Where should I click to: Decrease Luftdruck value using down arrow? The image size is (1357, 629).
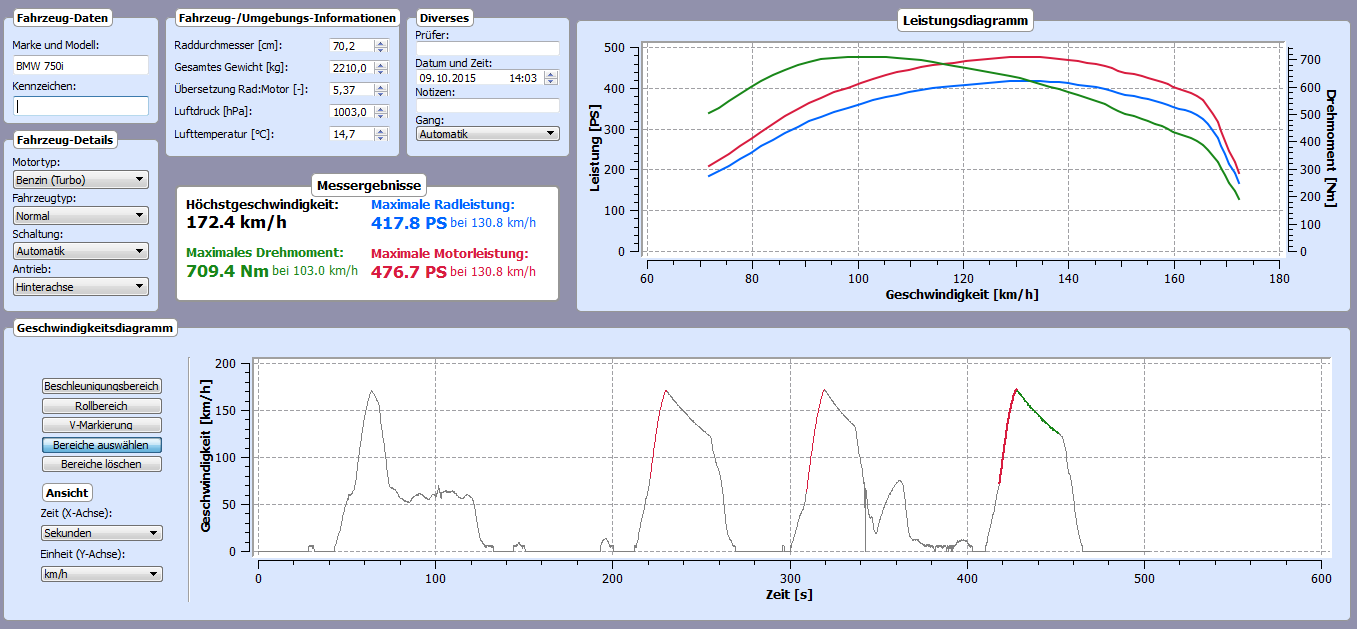[380, 115]
